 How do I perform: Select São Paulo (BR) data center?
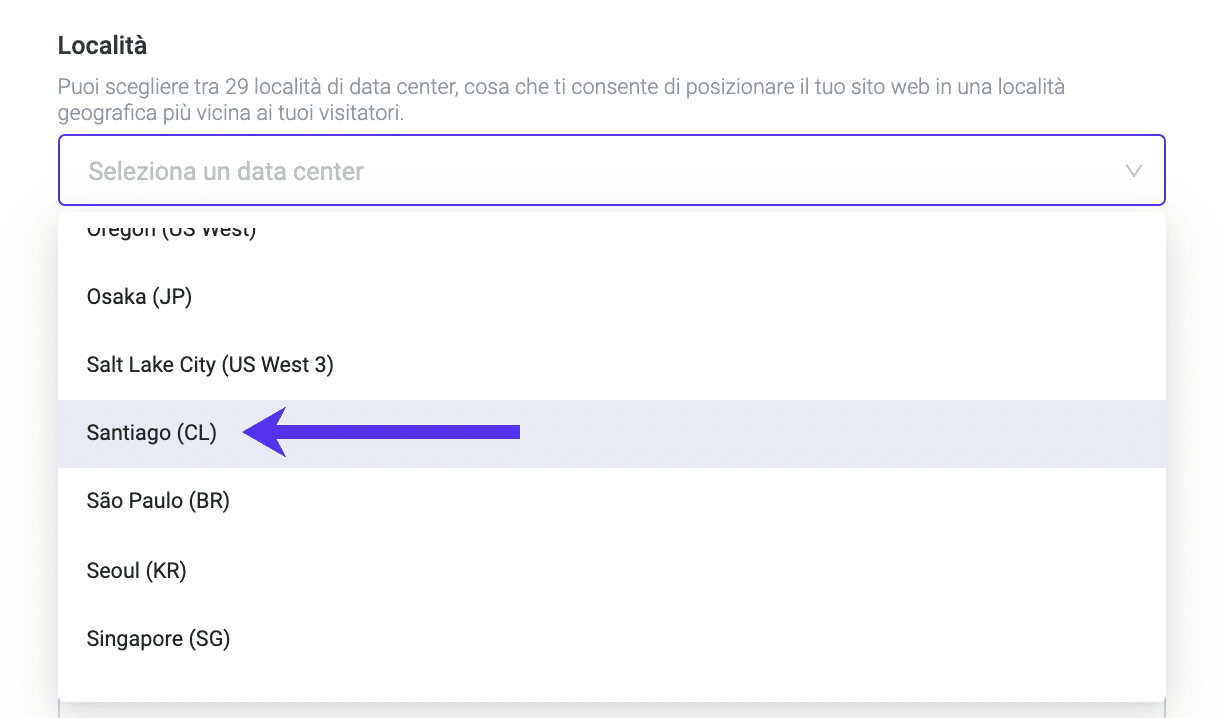[158, 501]
